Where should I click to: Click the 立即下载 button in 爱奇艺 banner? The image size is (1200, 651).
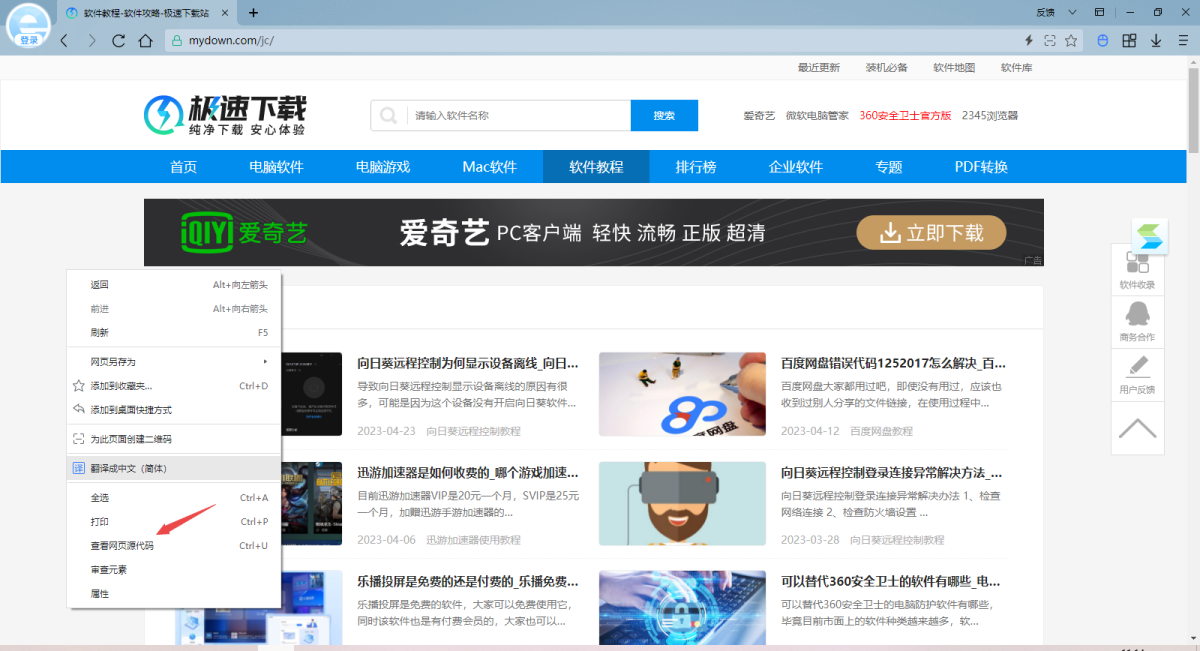931,233
